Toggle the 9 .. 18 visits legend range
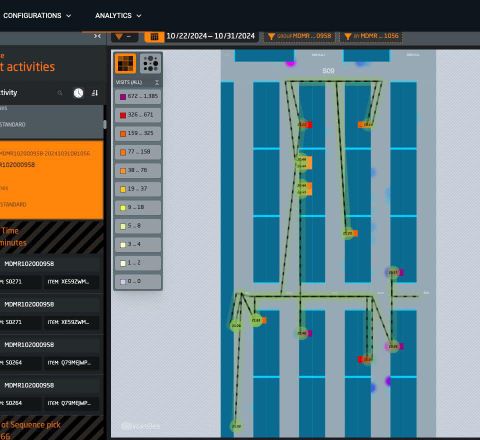The height and width of the screenshot is (440, 480). click(138, 207)
